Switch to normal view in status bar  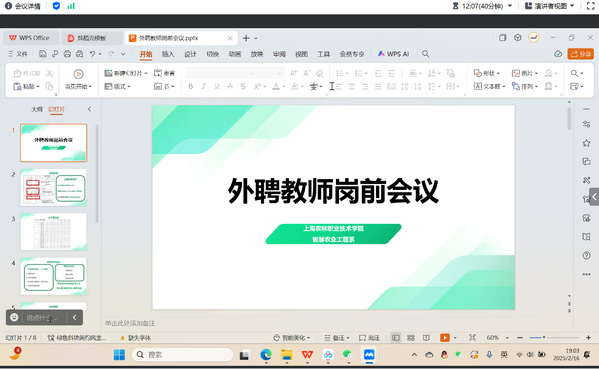pos(396,338)
